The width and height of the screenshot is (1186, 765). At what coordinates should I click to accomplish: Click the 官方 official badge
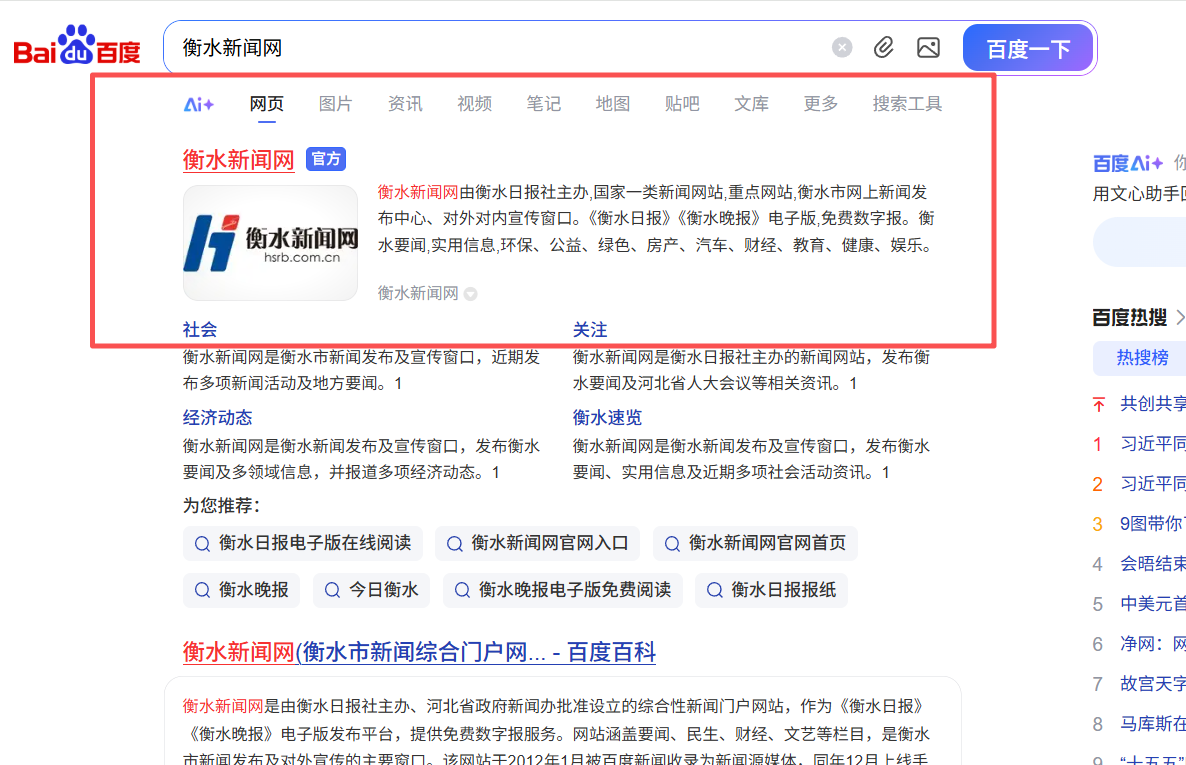point(325,159)
